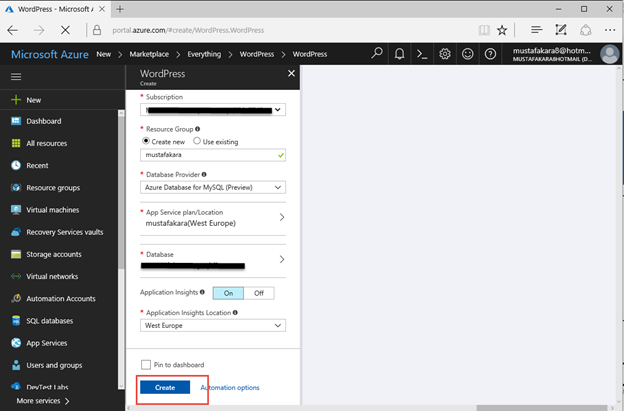Screen dimensions: 624x411
Task: Click the address bar URL
Action: 188,30
